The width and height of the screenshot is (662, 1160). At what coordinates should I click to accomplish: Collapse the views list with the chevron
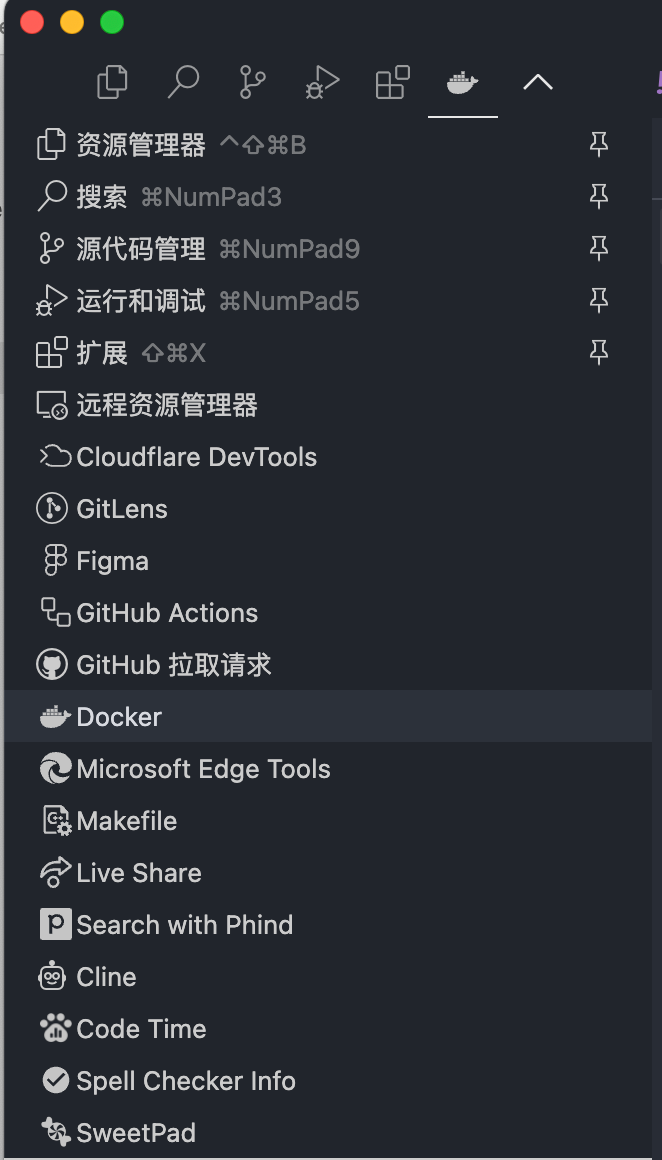[x=538, y=83]
